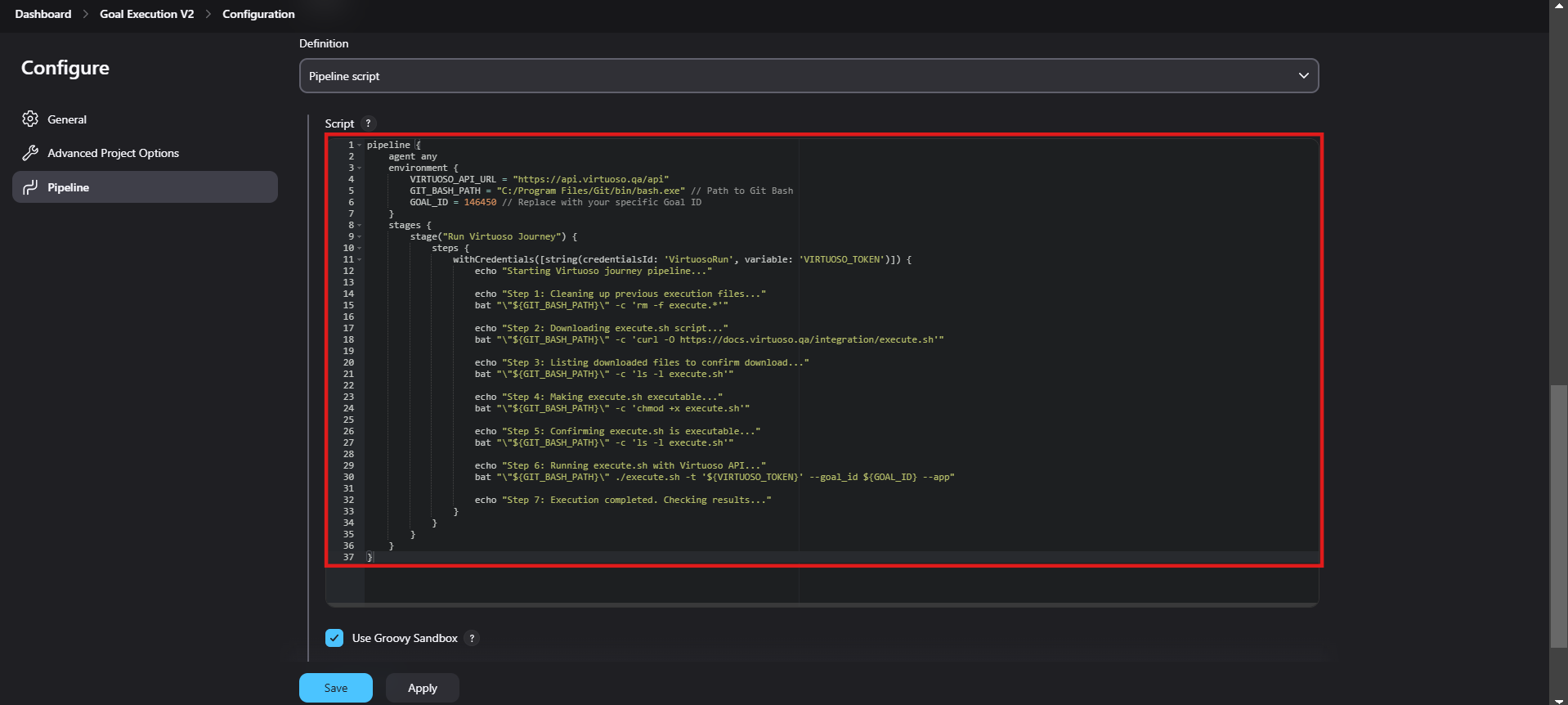Click the Use Groovy Sandbox label
This screenshot has width=1568, height=705.
coord(405,638)
